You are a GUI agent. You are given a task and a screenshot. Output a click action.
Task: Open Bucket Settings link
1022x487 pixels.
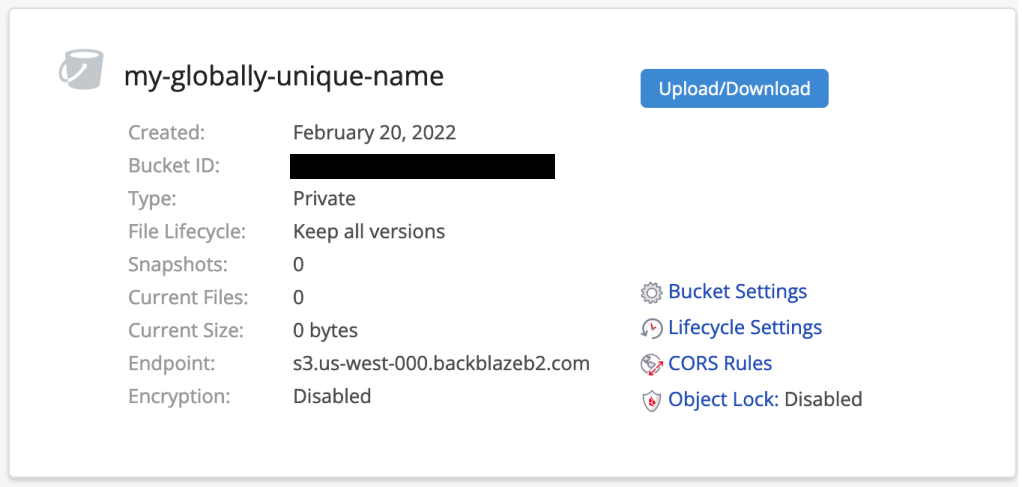tap(737, 291)
